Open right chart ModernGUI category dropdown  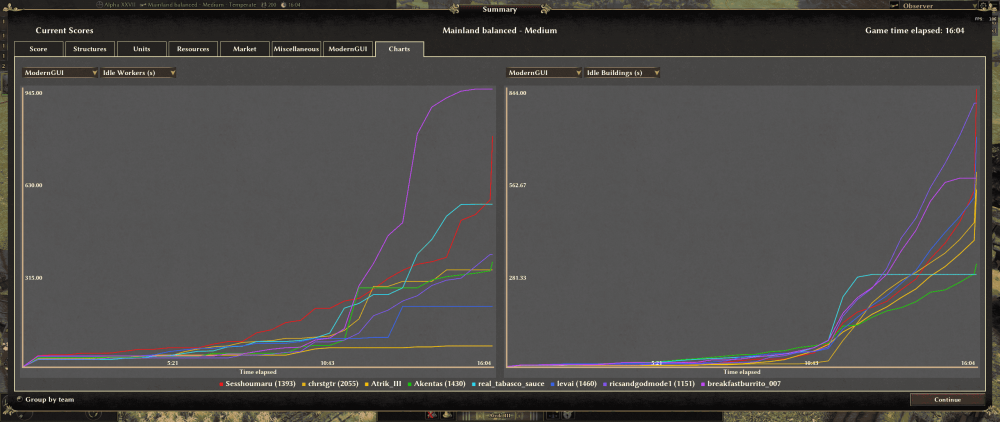tap(544, 73)
